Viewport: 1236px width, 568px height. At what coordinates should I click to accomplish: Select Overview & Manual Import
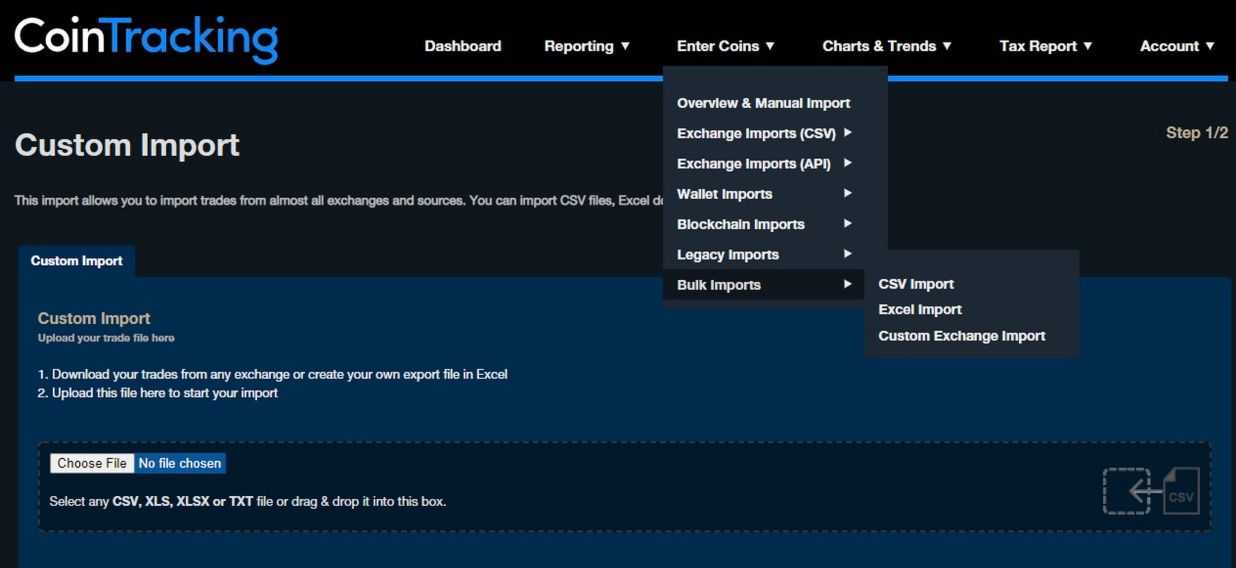764,103
